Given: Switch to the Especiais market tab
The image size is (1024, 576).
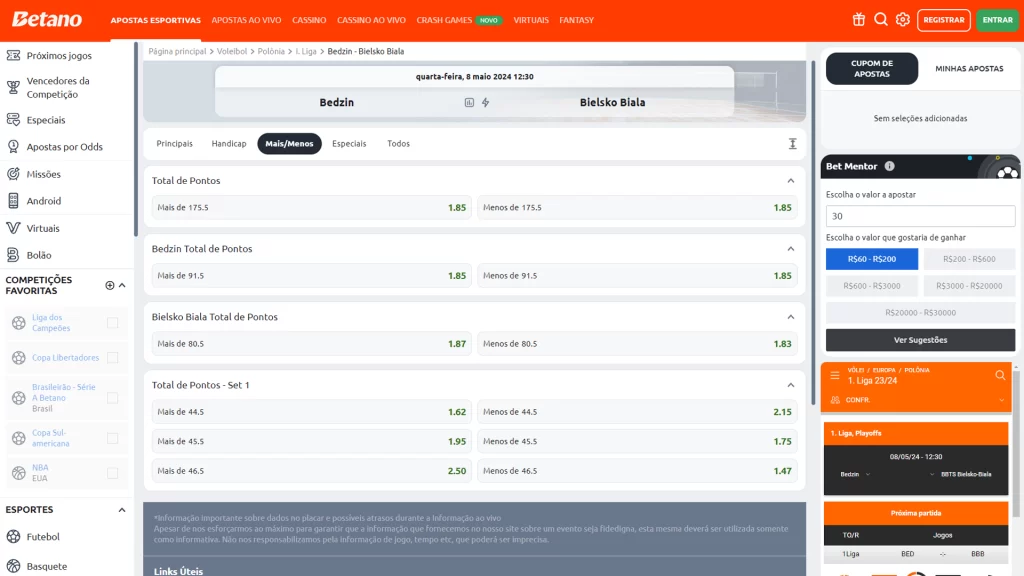Looking at the screenshot, I should point(349,144).
